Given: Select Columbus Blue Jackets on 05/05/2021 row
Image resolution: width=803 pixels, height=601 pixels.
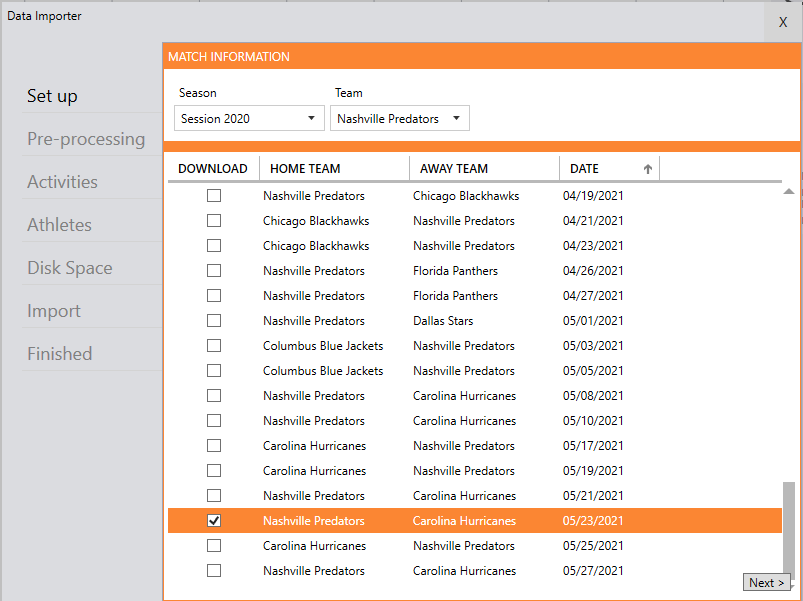Looking at the screenshot, I should [323, 371].
